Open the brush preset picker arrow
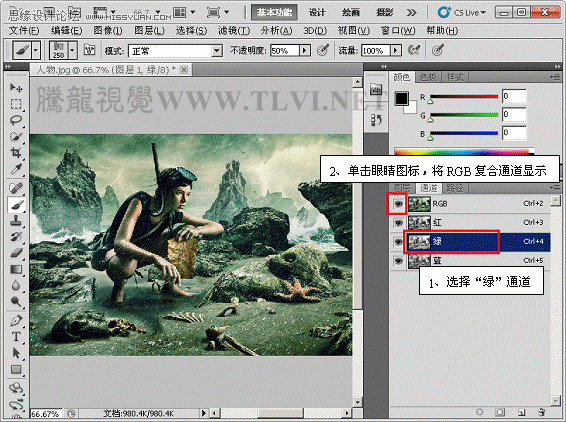Screen dimensions: 566x422 point(73,50)
